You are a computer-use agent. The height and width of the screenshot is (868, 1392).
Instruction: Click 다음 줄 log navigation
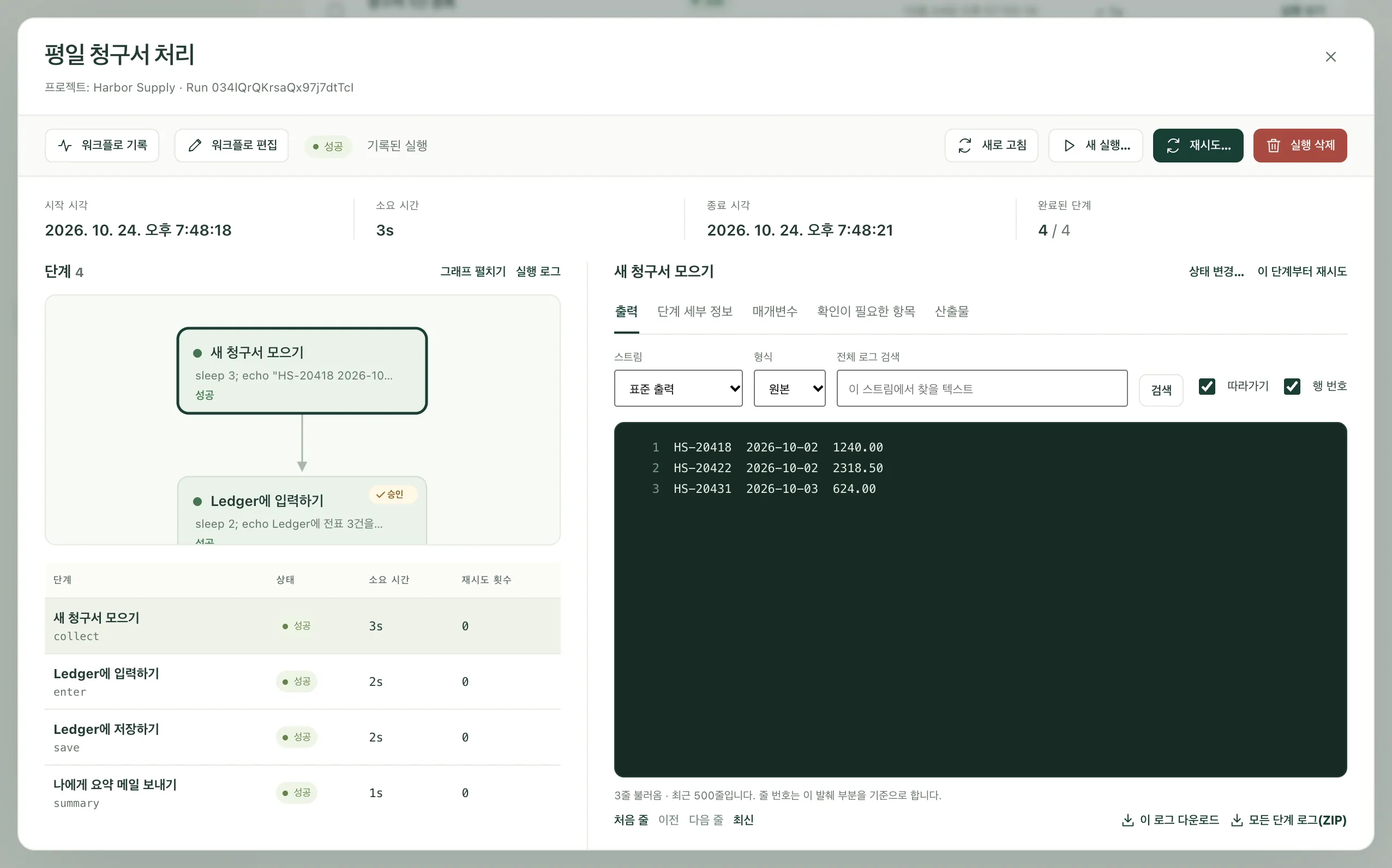click(x=706, y=820)
